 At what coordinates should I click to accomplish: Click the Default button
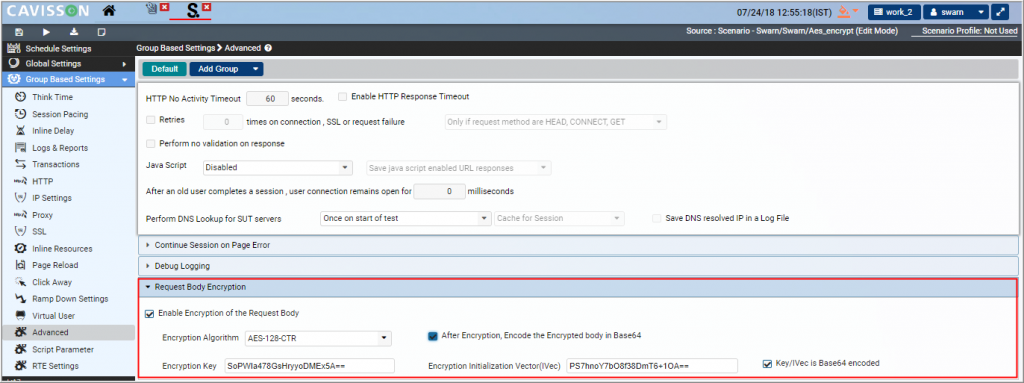click(x=165, y=69)
